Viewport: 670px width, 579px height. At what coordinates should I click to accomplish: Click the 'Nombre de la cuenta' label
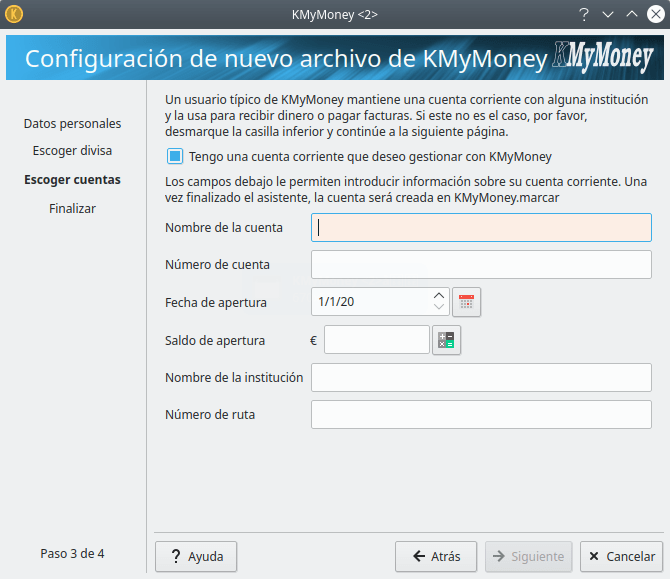click(x=223, y=227)
